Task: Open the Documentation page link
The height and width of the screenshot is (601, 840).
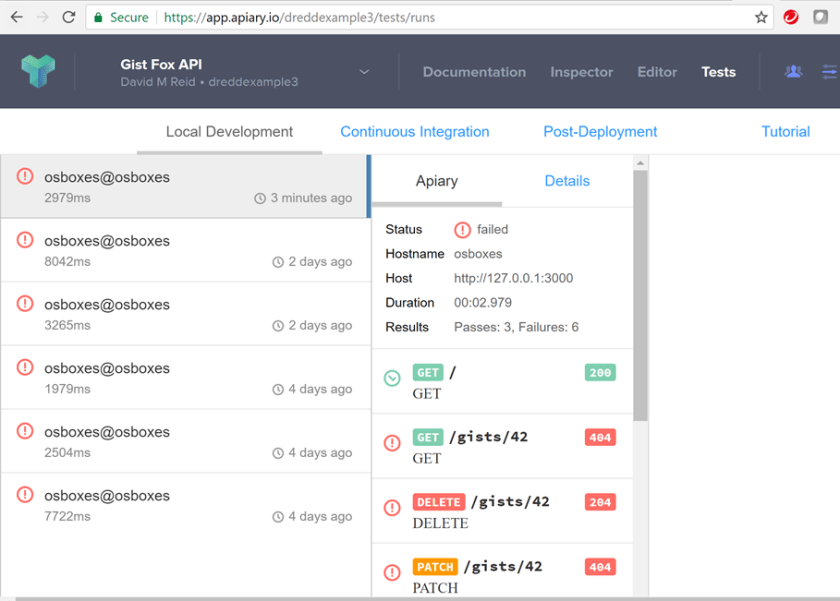Action: [x=474, y=72]
